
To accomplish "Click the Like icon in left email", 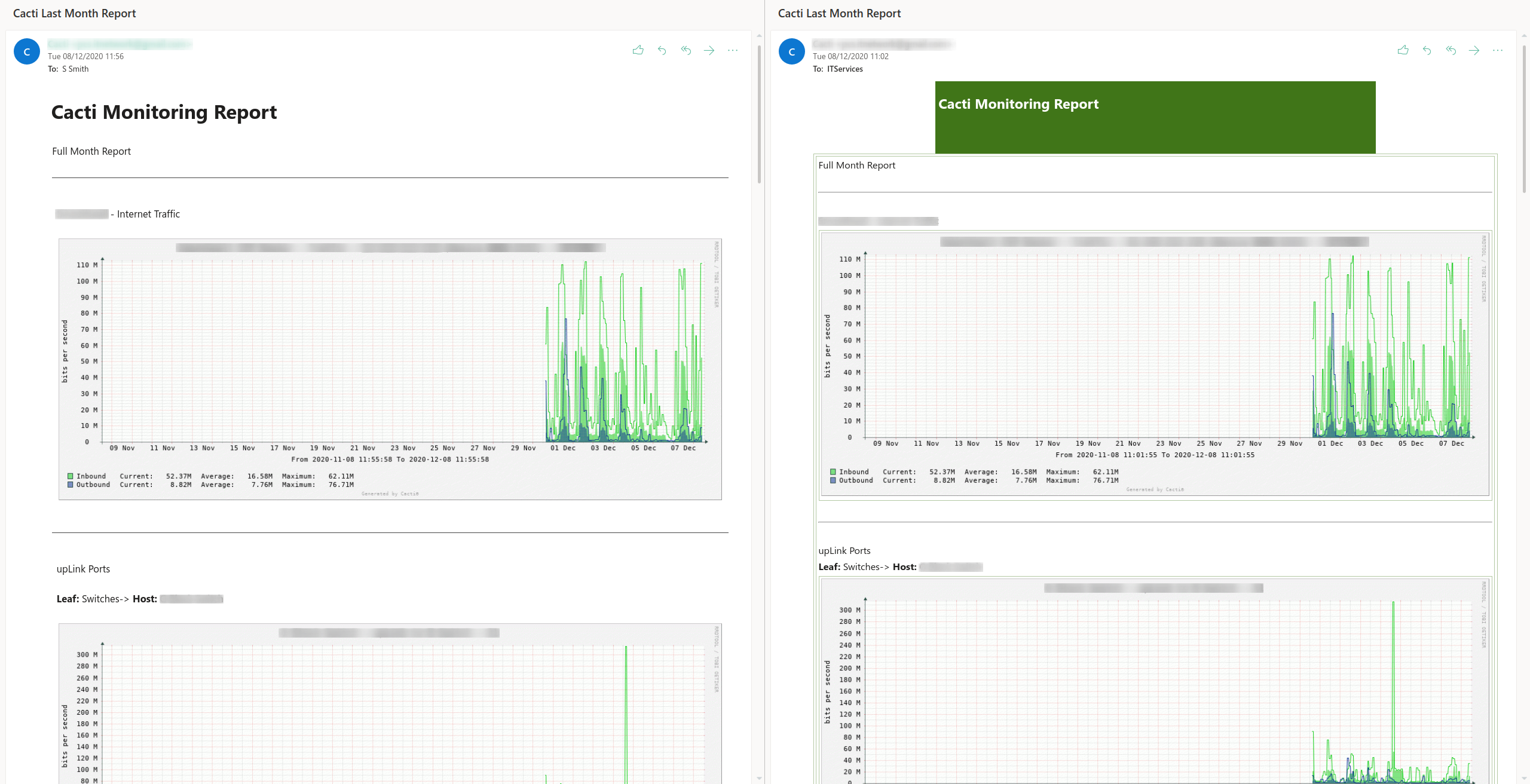I will click(638, 50).
